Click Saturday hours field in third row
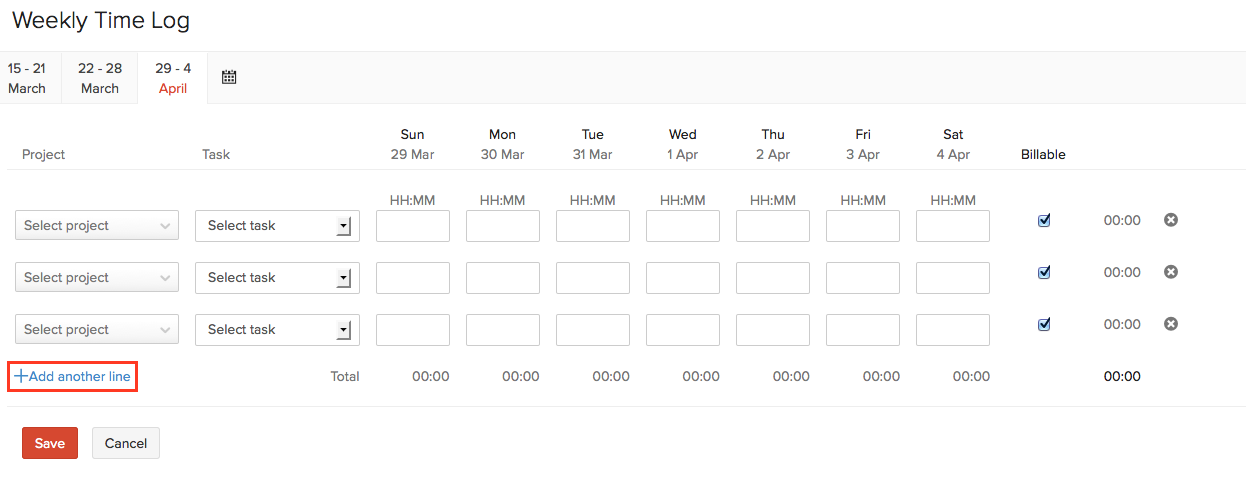This screenshot has height=482, width=1246. point(953,330)
